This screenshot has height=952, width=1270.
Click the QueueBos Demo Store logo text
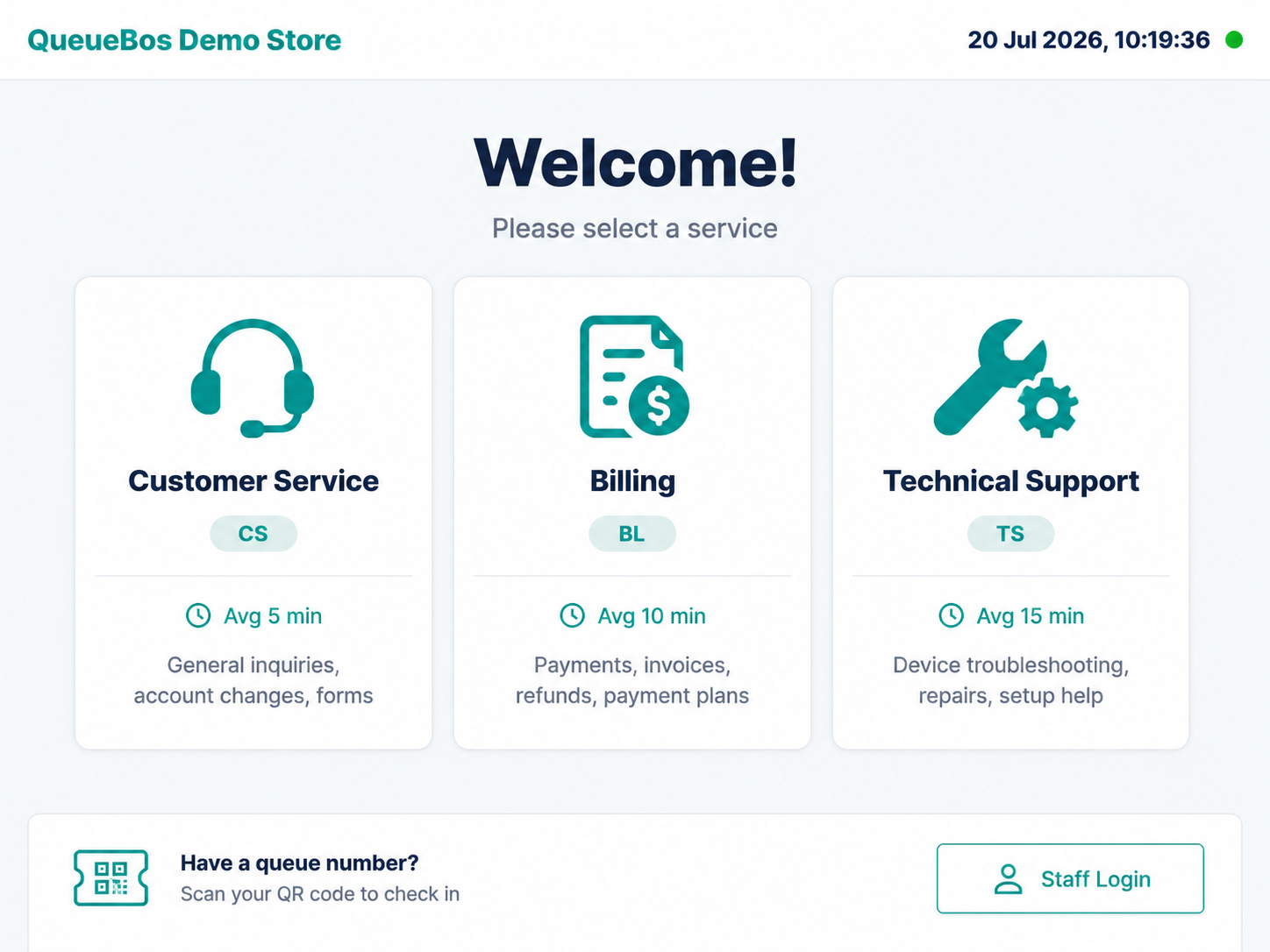184,40
